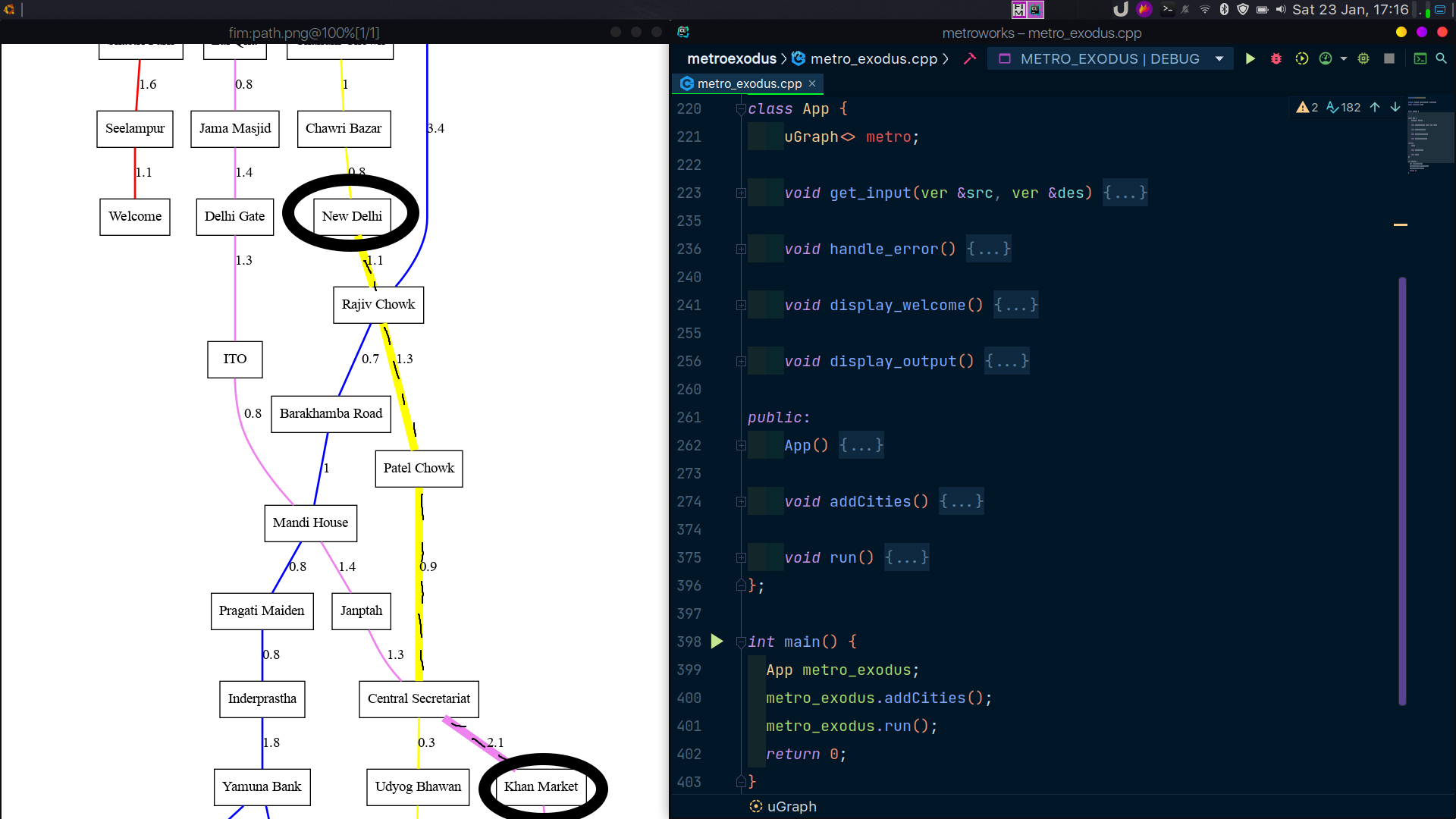
Task: Expand folded addCities function at gutter
Action: (x=741, y=501)
